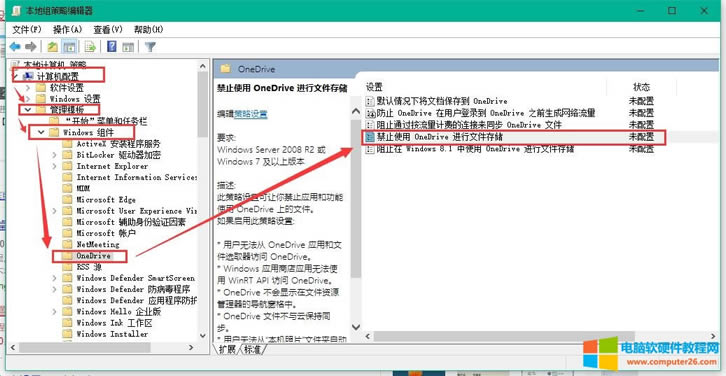This screenshot has width=726, height=376.
Task: Click the folder icon beside NetMeeting
Action: [x=68, y=244]
